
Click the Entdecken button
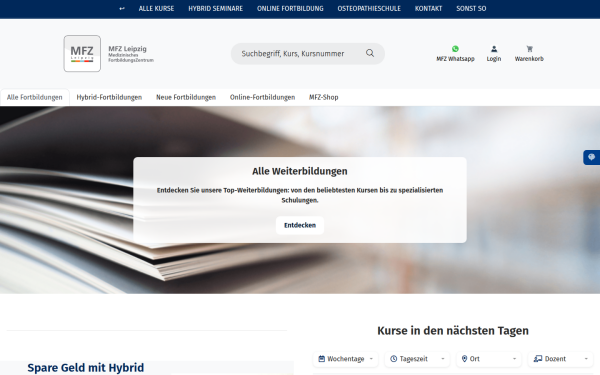click(x=300, y=225)
